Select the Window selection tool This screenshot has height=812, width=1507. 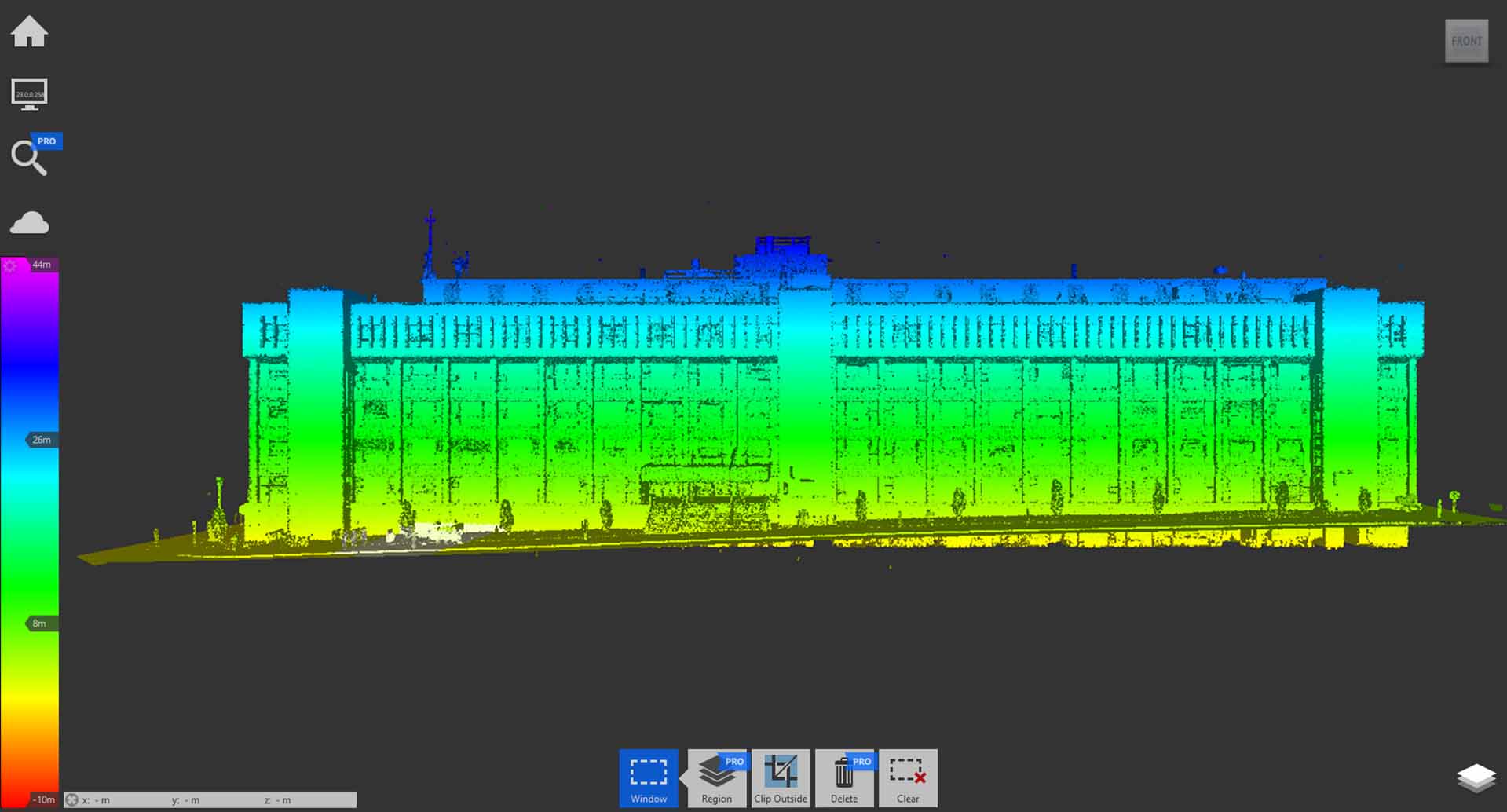tap(648, 777)
